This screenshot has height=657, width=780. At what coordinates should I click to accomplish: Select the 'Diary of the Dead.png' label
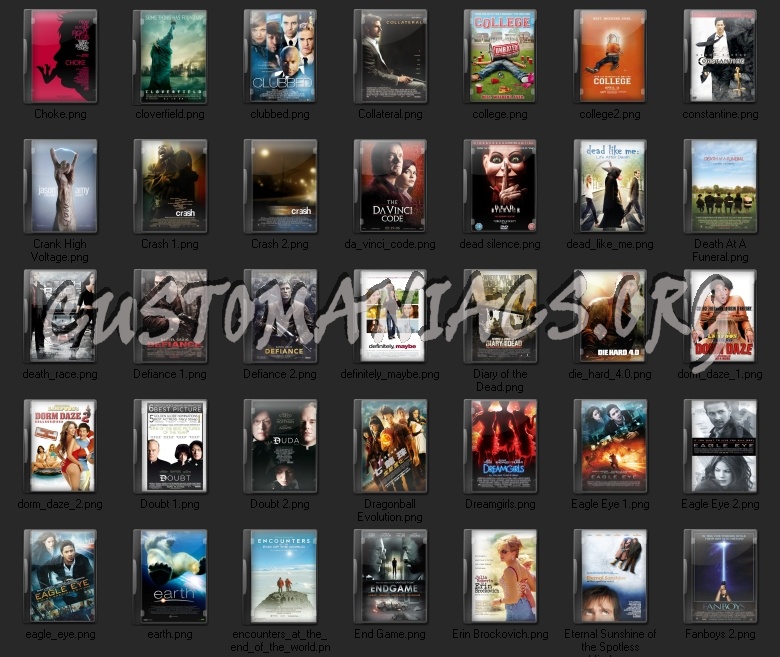tap(500, 380)
